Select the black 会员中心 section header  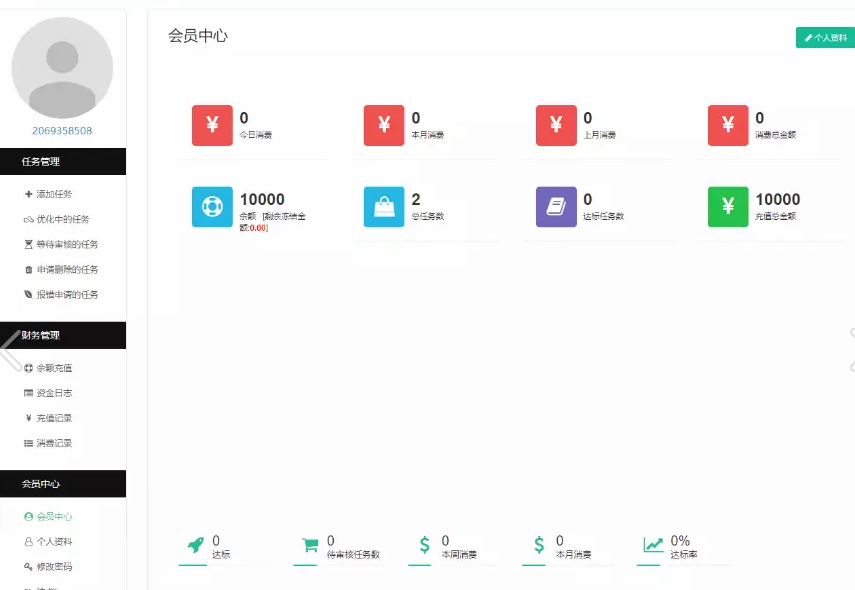(63, 484)
